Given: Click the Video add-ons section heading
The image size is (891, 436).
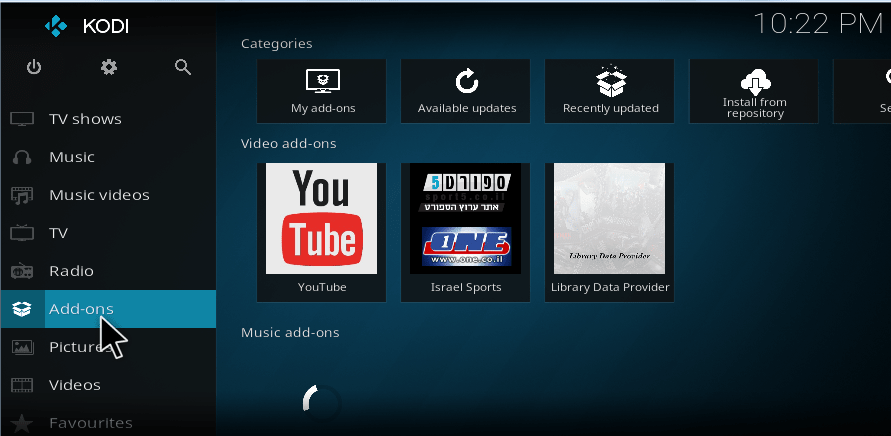Looking at the screenshot, I should coord(289,144).
